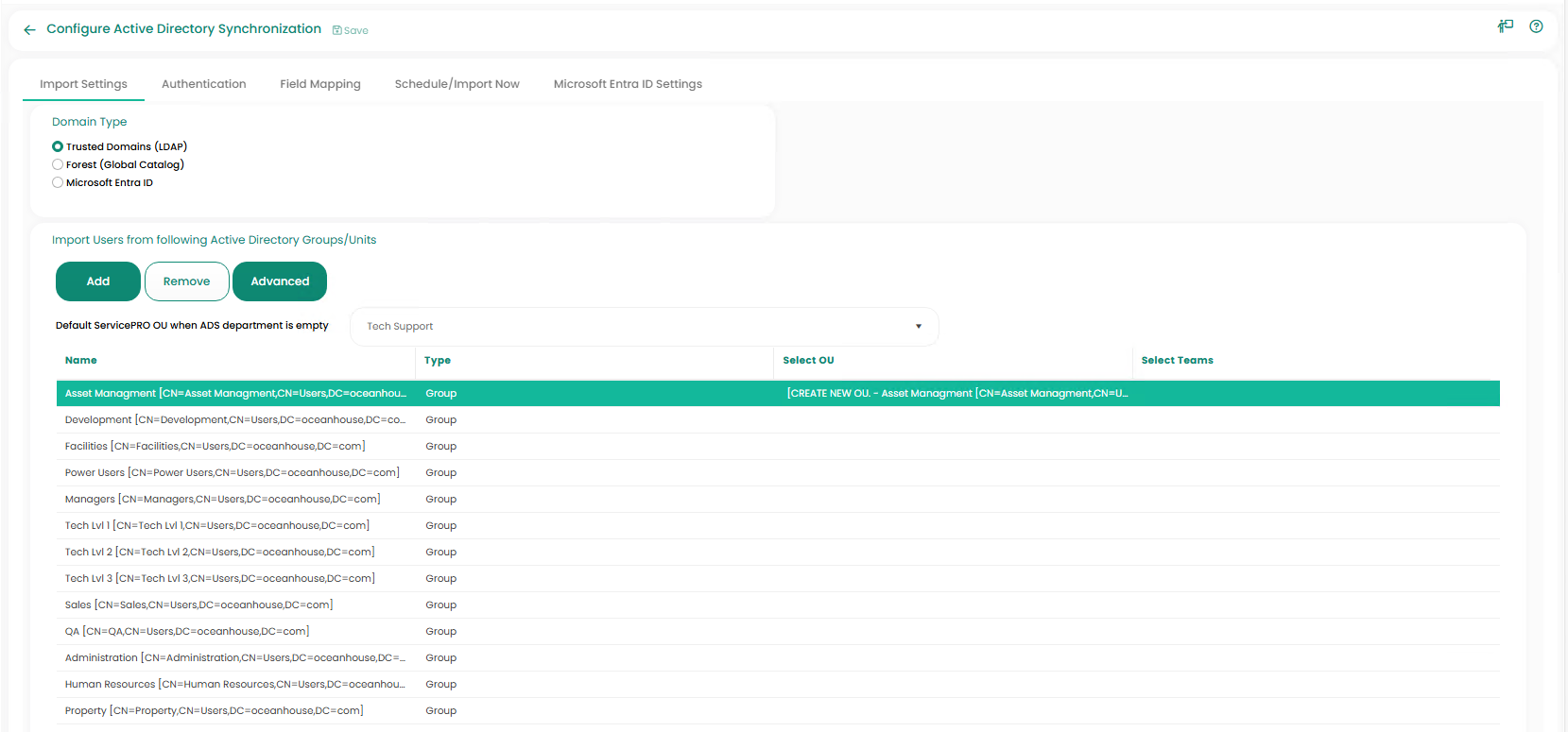This screenshot has height=732, width=1568.
Task: Sort by the Name column header
Action: click(x=81, y=361)
